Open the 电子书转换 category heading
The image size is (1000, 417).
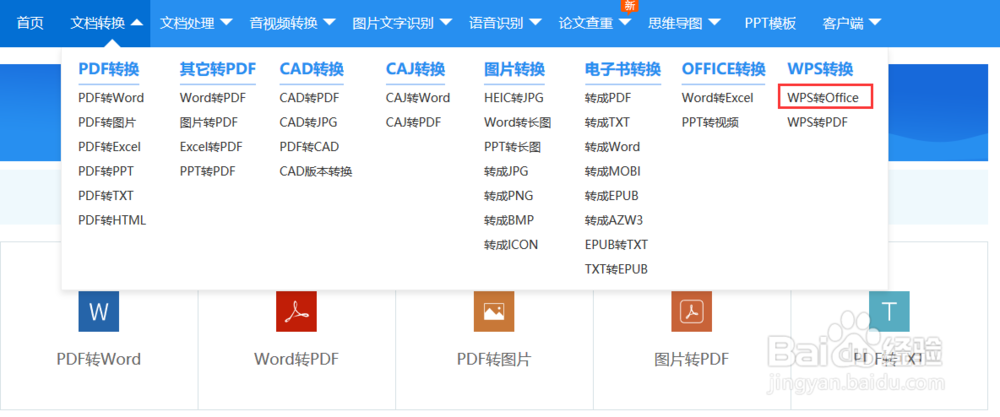pyautogui.click(x=622, y=69)
